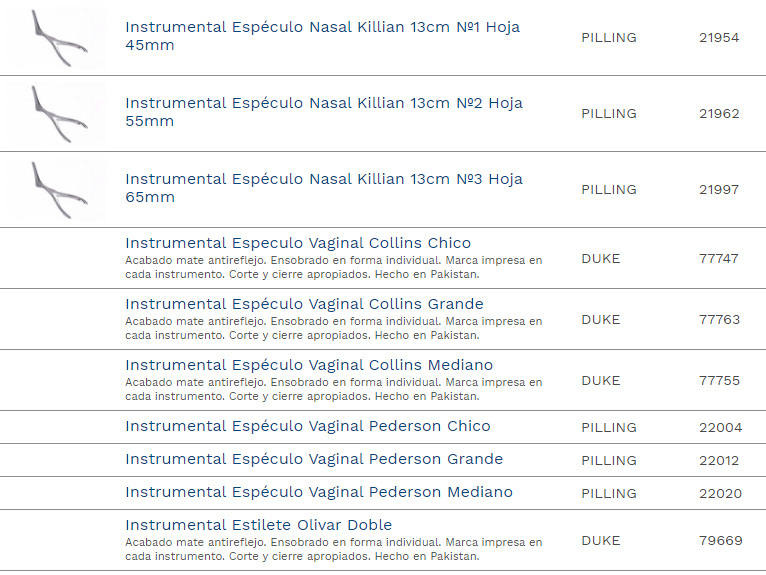Open Espéculo Vaginal Pederson Mediano page
The height and width of the screenshot is (575, 766).
[x=319, y=492]
